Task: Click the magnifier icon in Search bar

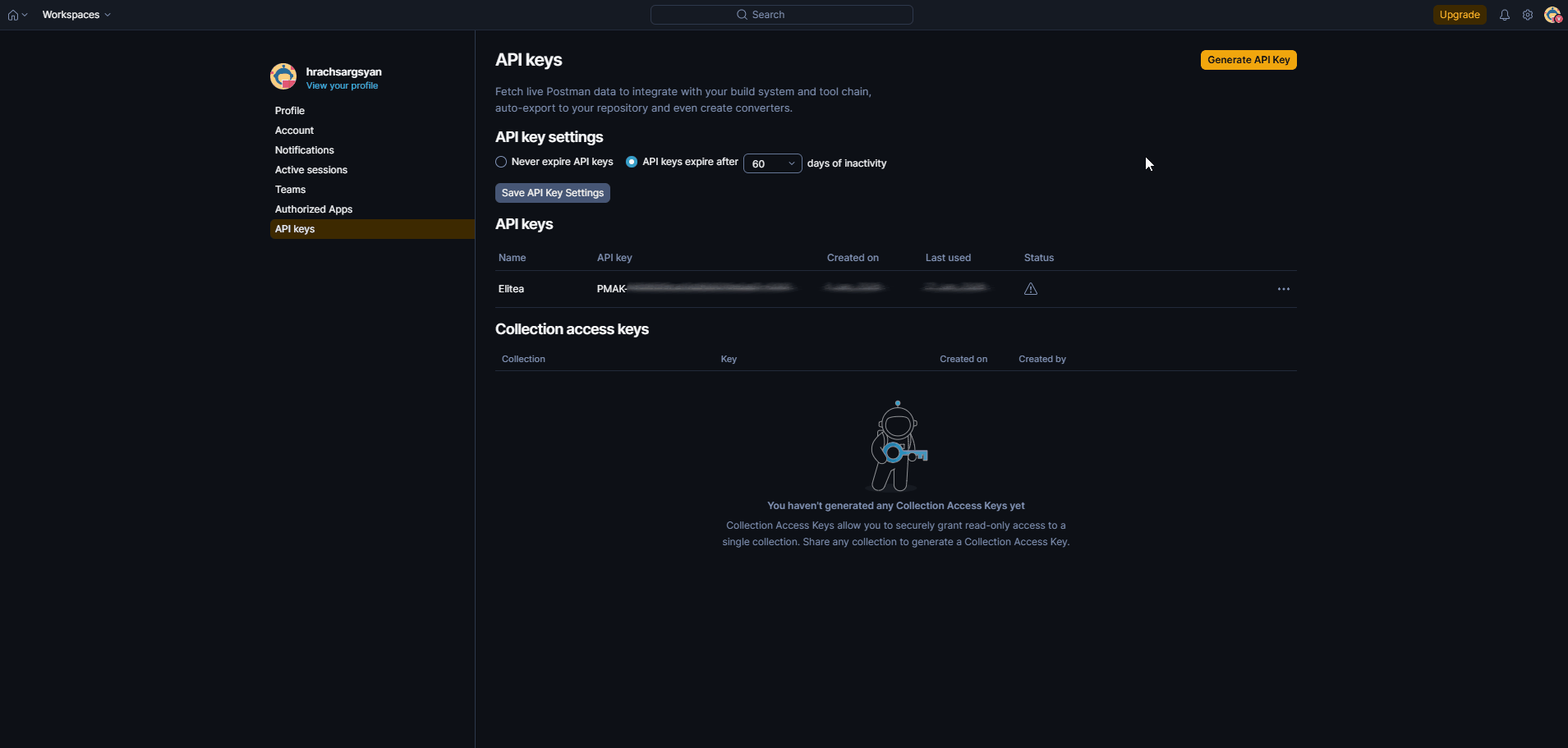Action: (742, 15)
